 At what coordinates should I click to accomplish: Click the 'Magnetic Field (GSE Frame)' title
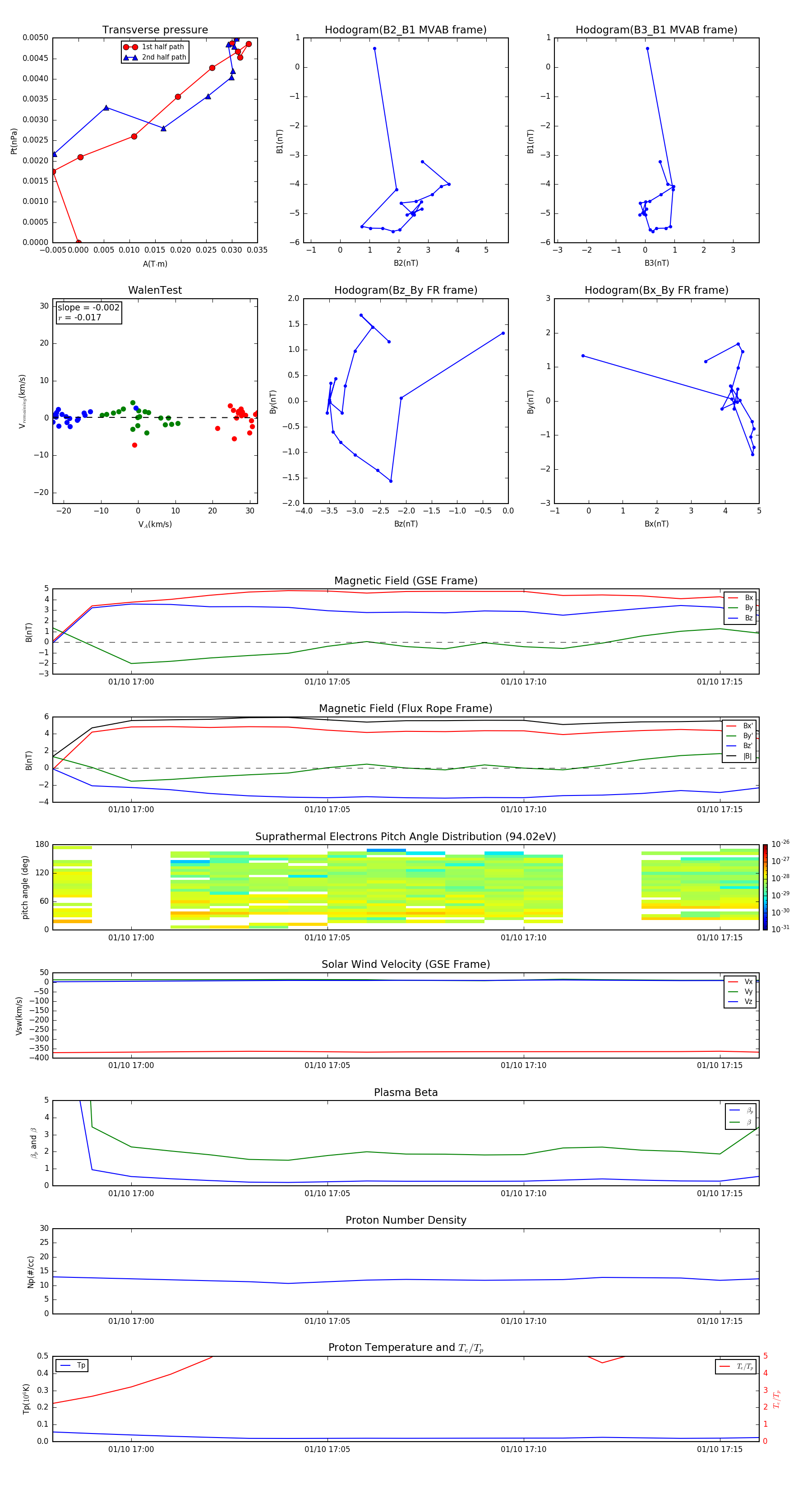[406, 581]
